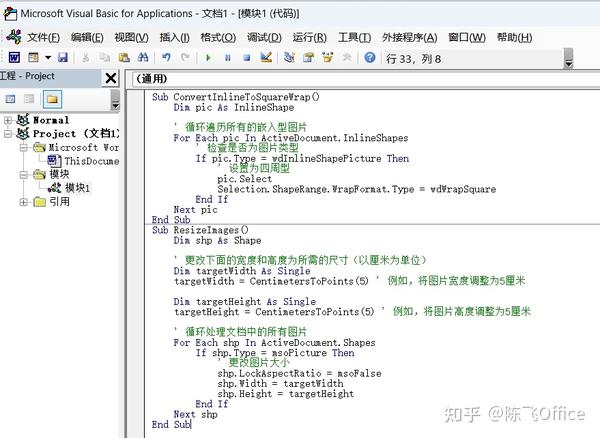Image resolution: width=600 pixels, height=438 pixels.
Task: Open the Insert object dropdown arrow
Action: click(x=48, y=58)
